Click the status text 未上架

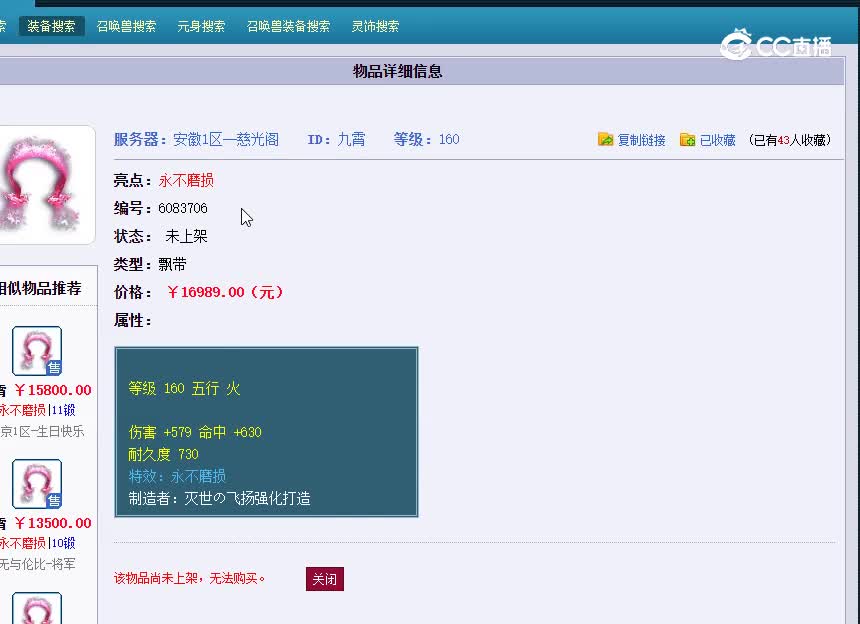[x=186, y=236]
